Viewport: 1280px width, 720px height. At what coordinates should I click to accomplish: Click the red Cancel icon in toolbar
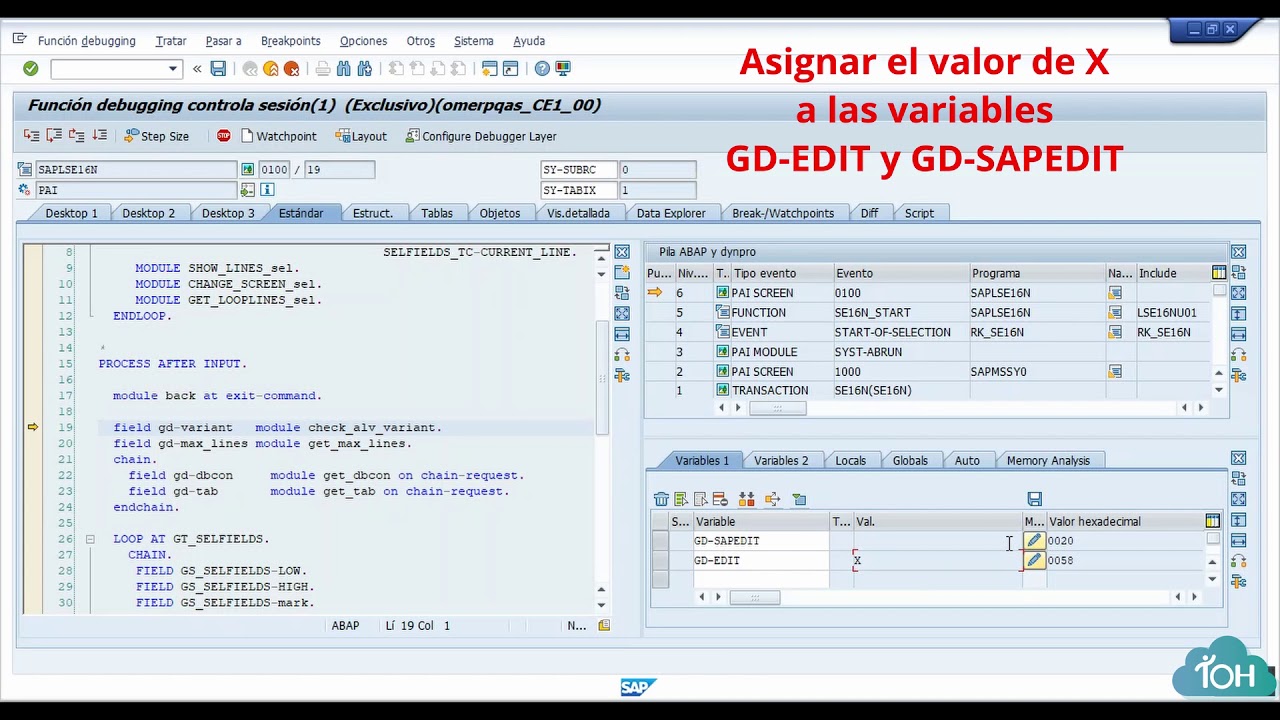pos(291,69)
